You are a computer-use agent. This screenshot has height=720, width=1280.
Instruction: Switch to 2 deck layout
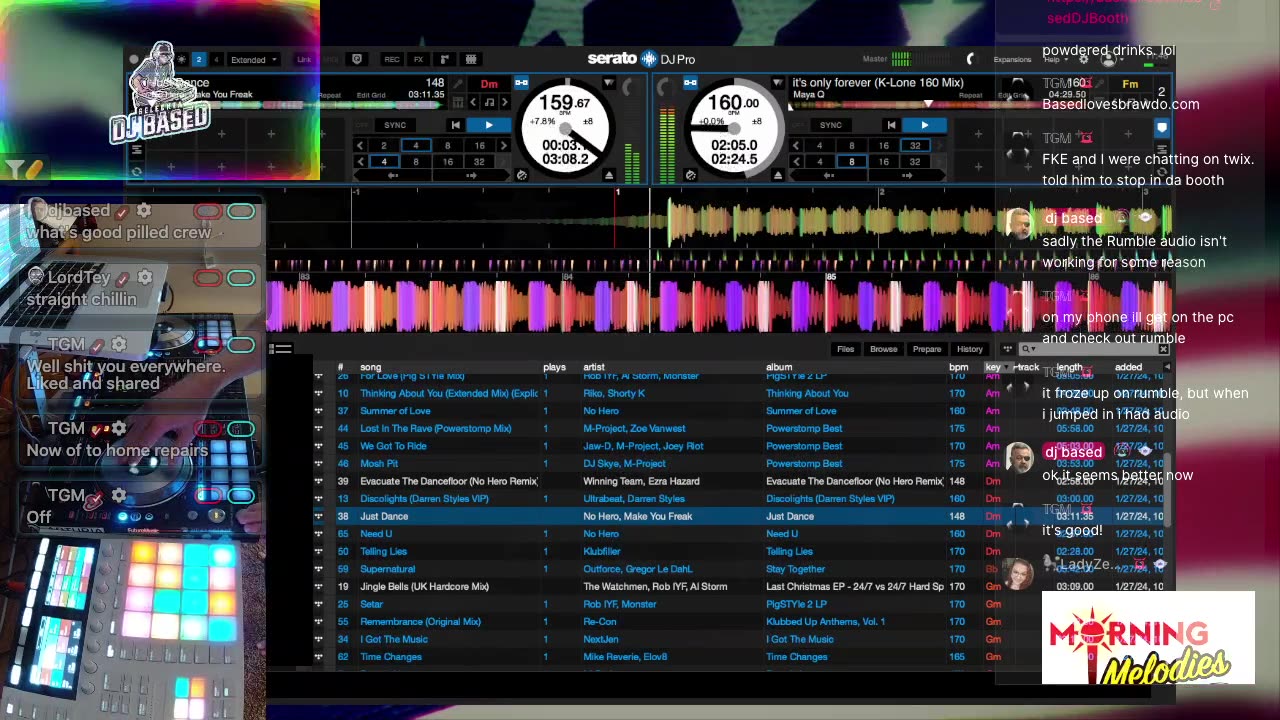click(199, 60)
